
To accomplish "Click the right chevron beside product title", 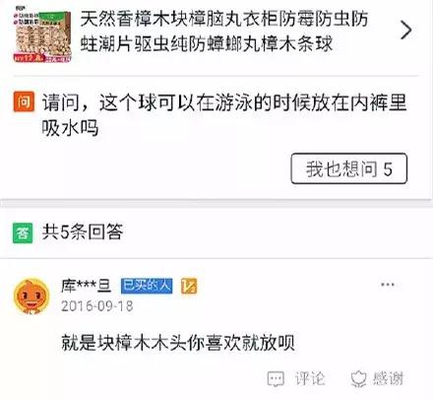I will pyautogui.click(x=406, y=30).
